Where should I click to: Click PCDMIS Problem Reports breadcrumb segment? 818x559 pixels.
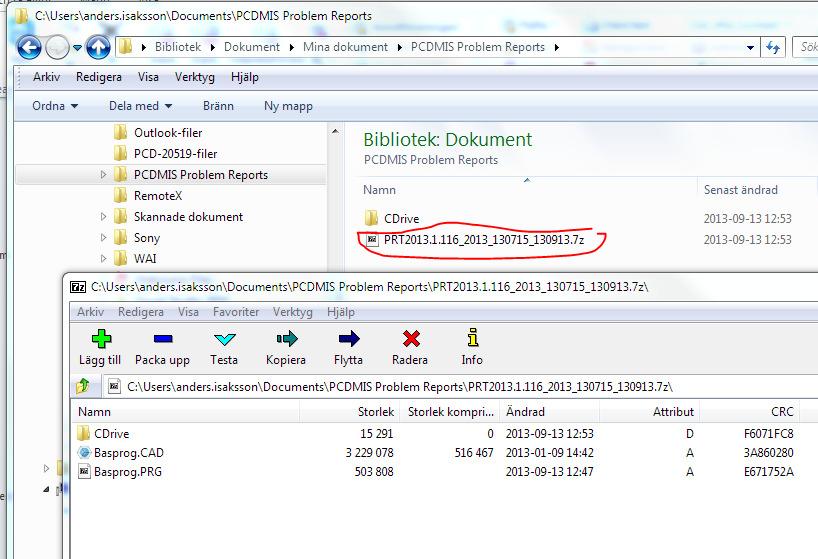pyautogui.click(x=478, y=47)
